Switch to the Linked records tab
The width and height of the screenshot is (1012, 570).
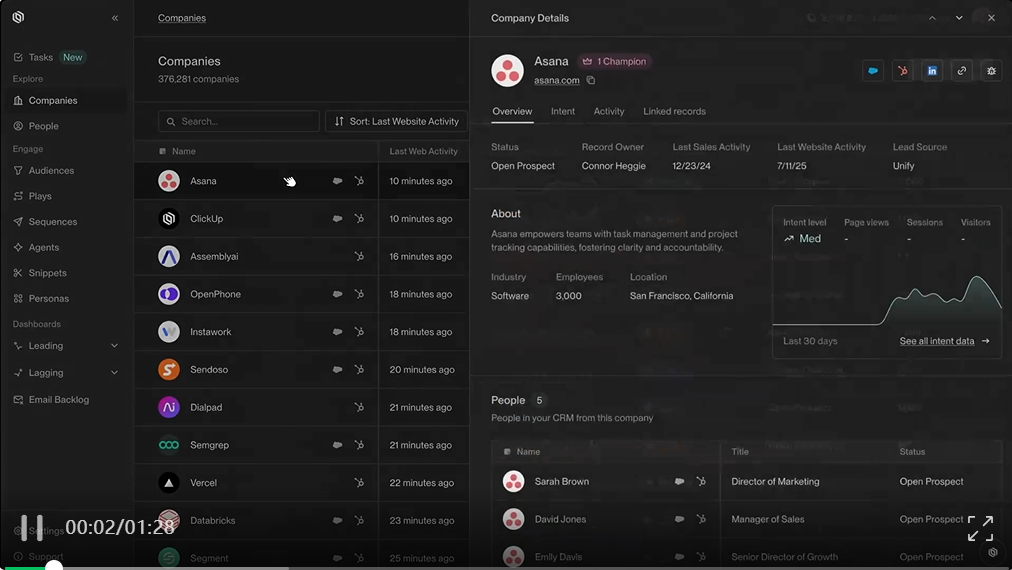pos(674,112)
